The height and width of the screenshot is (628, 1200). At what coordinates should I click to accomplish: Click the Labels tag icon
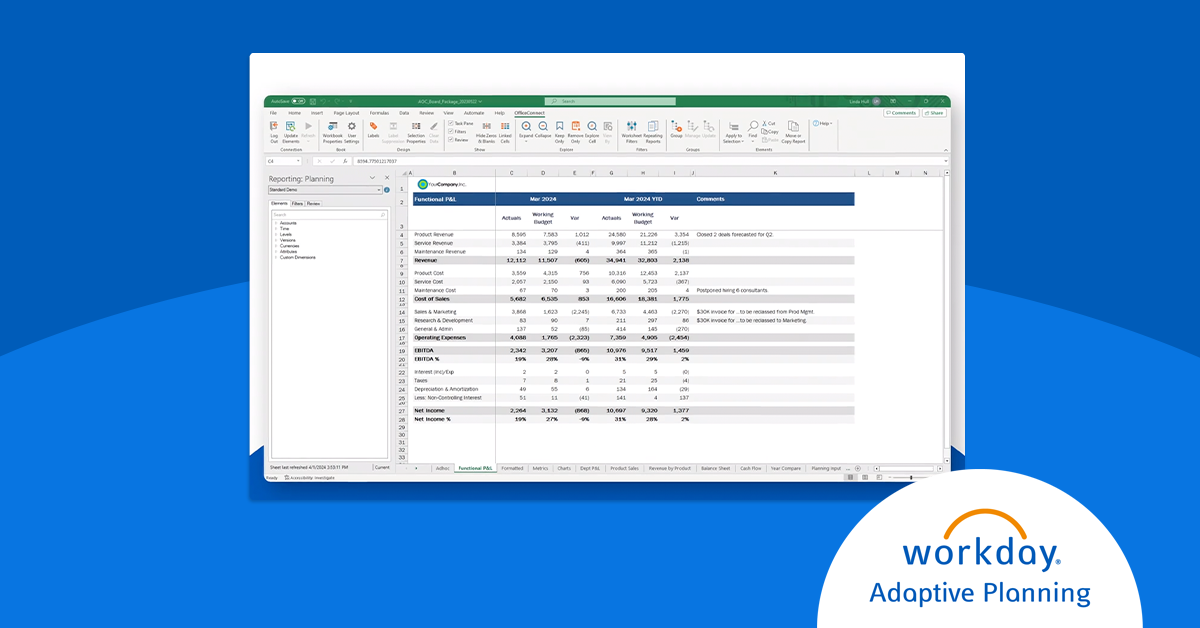(x=373, y=128)
